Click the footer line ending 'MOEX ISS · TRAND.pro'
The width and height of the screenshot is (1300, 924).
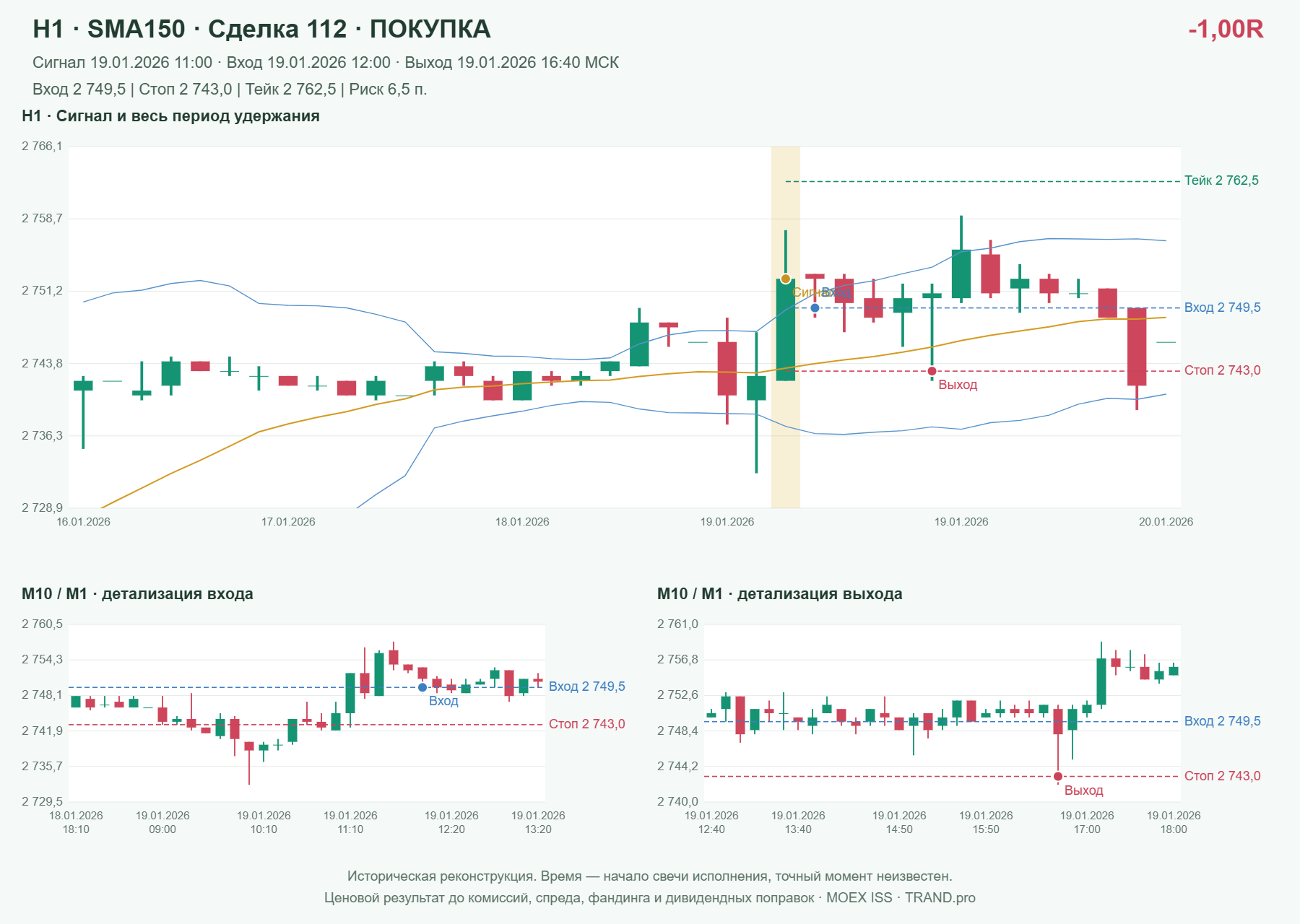(650, 898)
